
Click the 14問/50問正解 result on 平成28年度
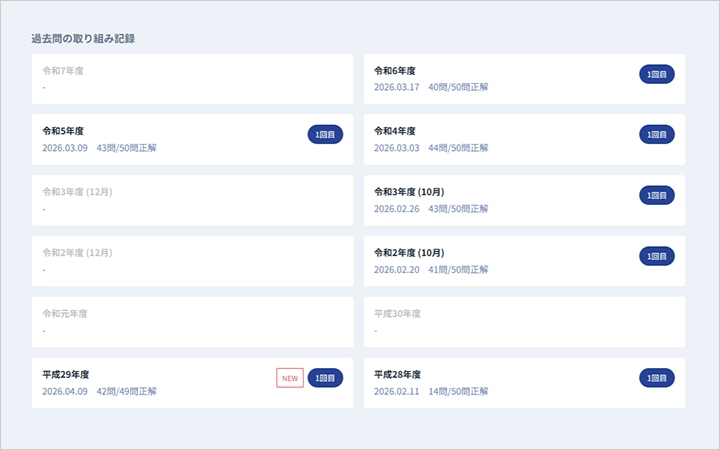click(x=458, y=391)
